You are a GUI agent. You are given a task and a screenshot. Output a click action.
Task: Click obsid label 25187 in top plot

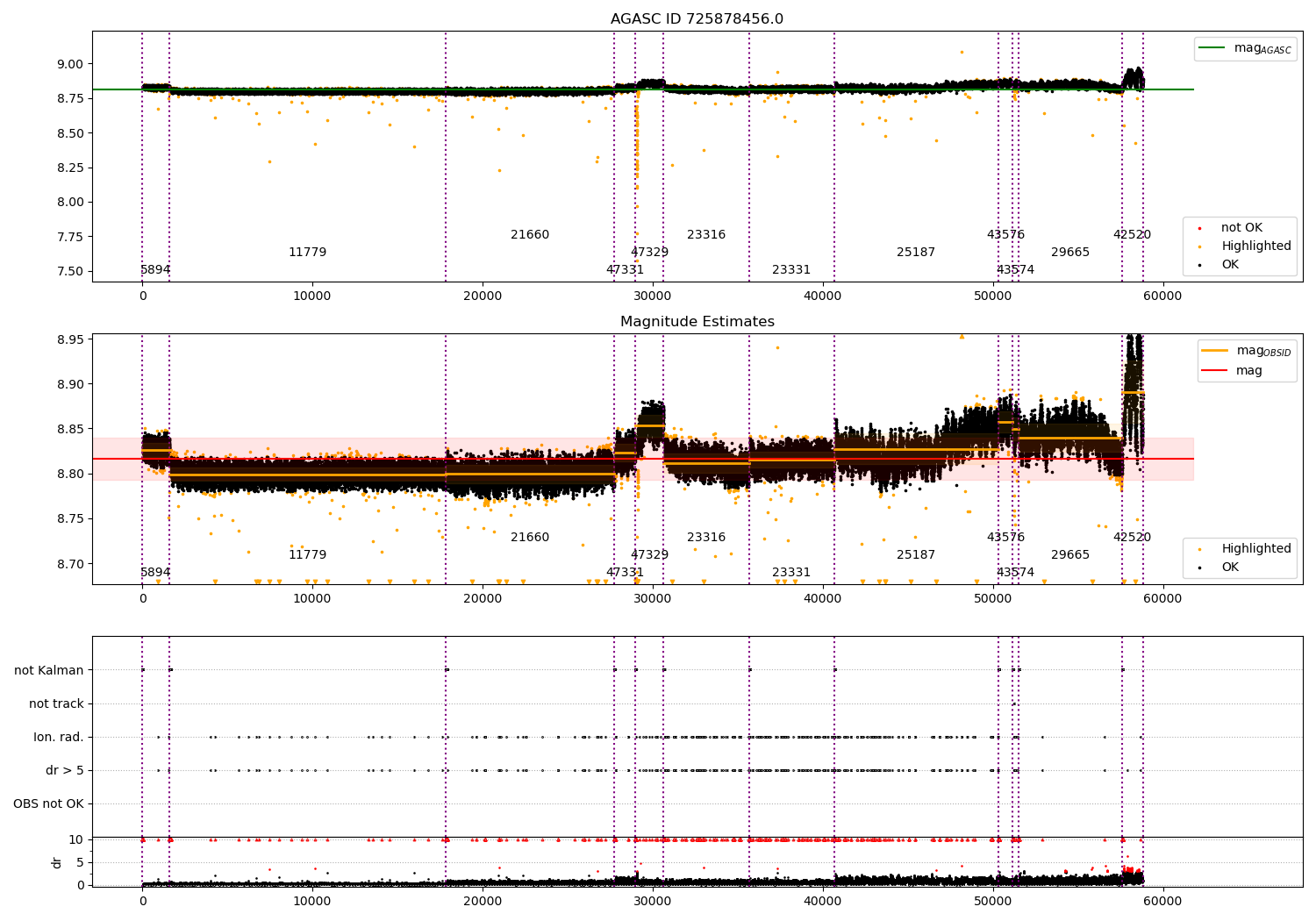[916, 253]
